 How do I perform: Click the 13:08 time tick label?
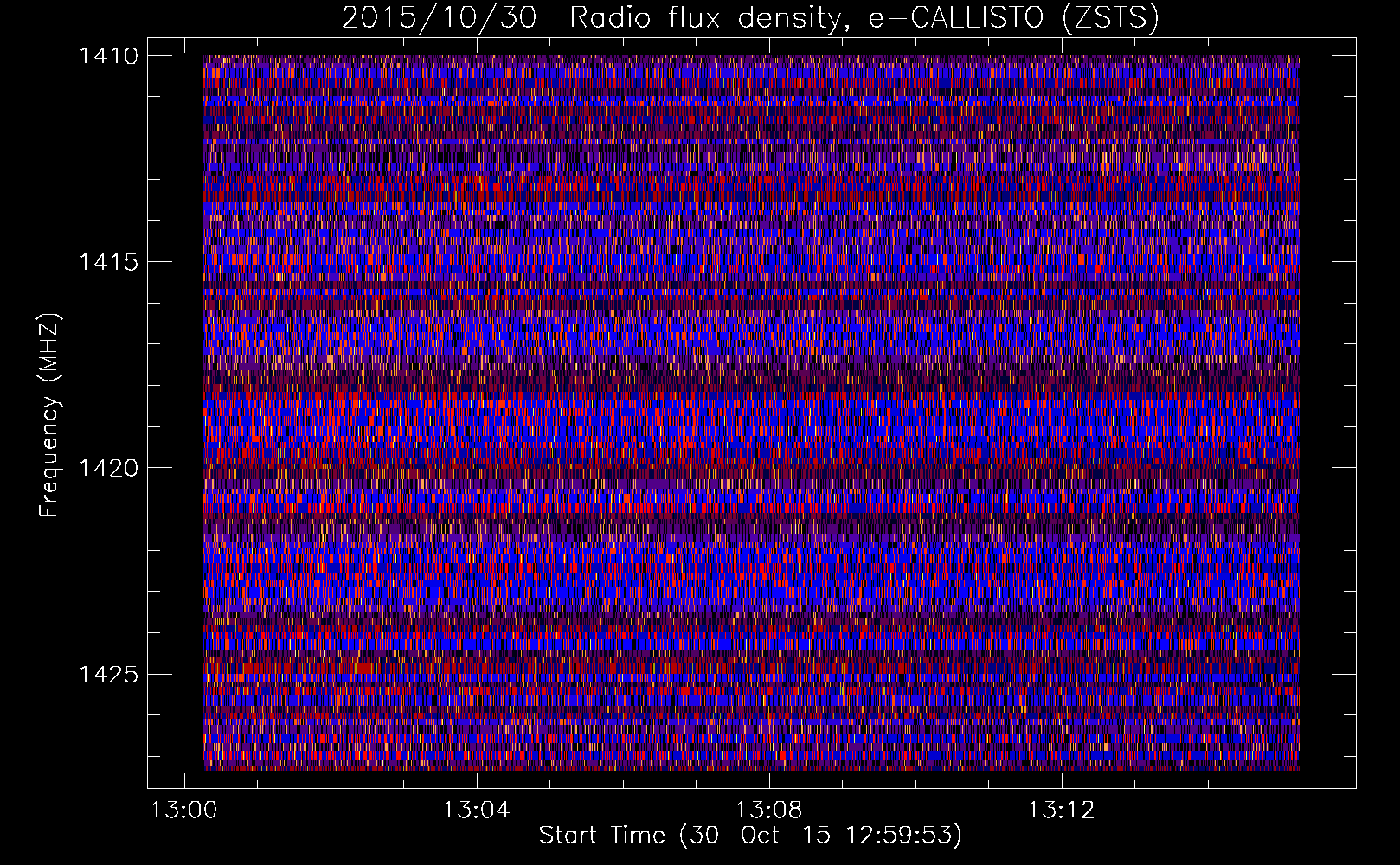pyautogui.click(x=768, y=811)
